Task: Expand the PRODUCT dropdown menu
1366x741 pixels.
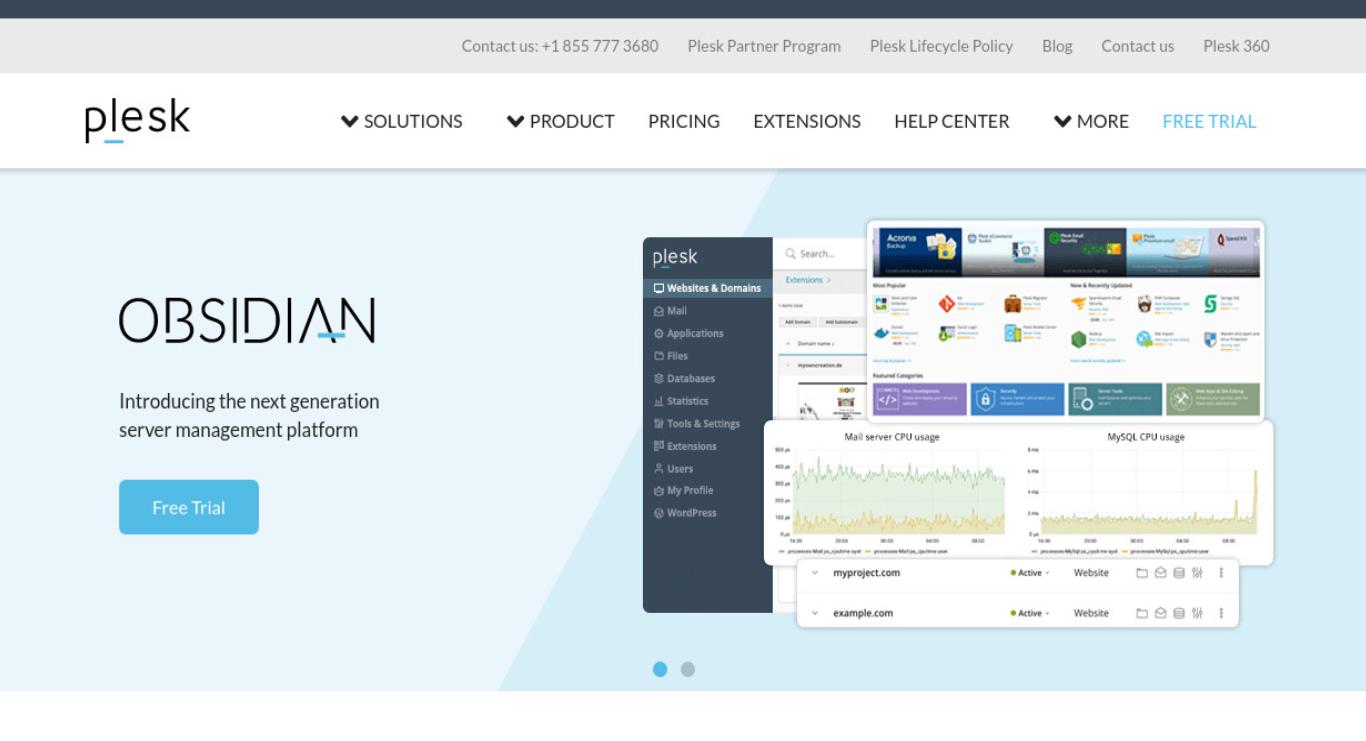Action: (560, 121)
